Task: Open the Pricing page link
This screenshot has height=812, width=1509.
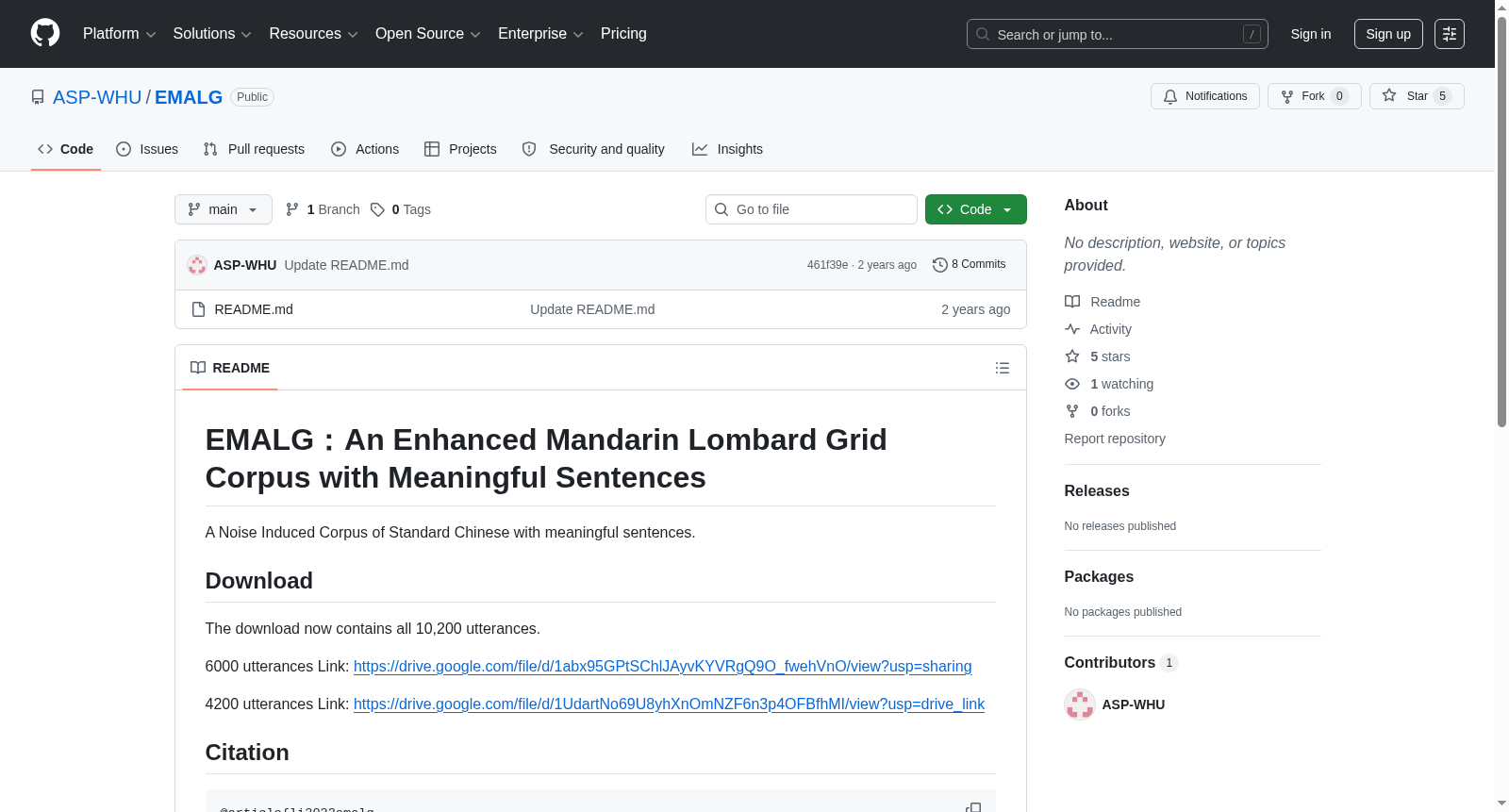Action: [623, 34]
